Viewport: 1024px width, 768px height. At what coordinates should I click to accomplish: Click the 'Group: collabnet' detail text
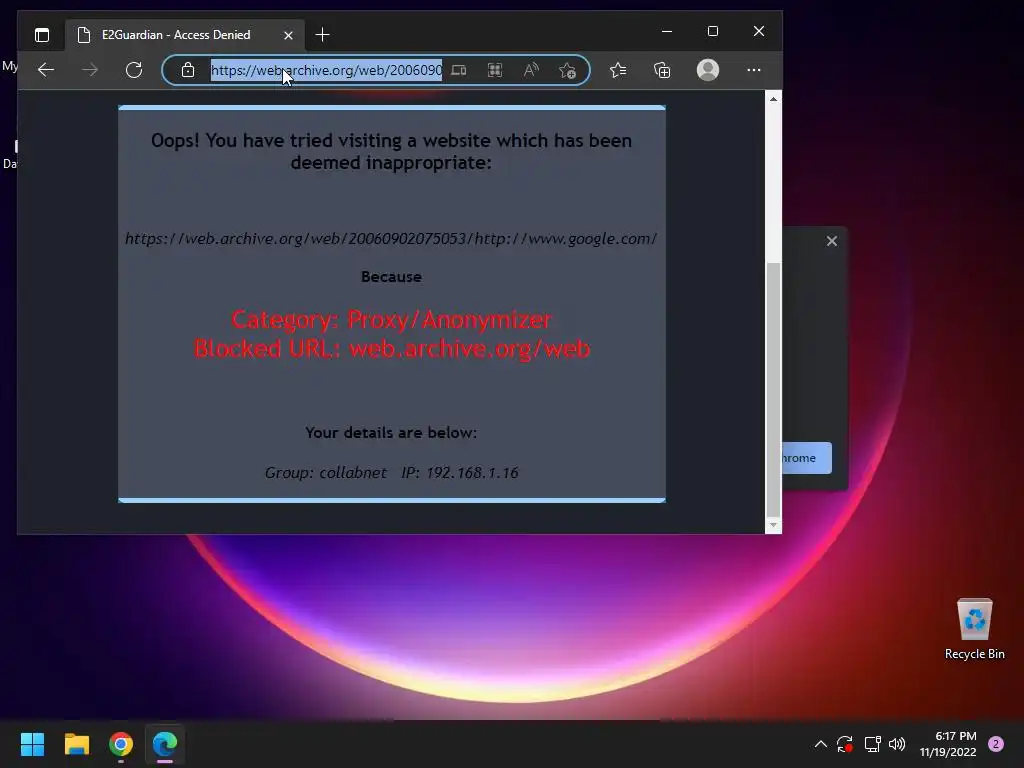pos(325,473)
